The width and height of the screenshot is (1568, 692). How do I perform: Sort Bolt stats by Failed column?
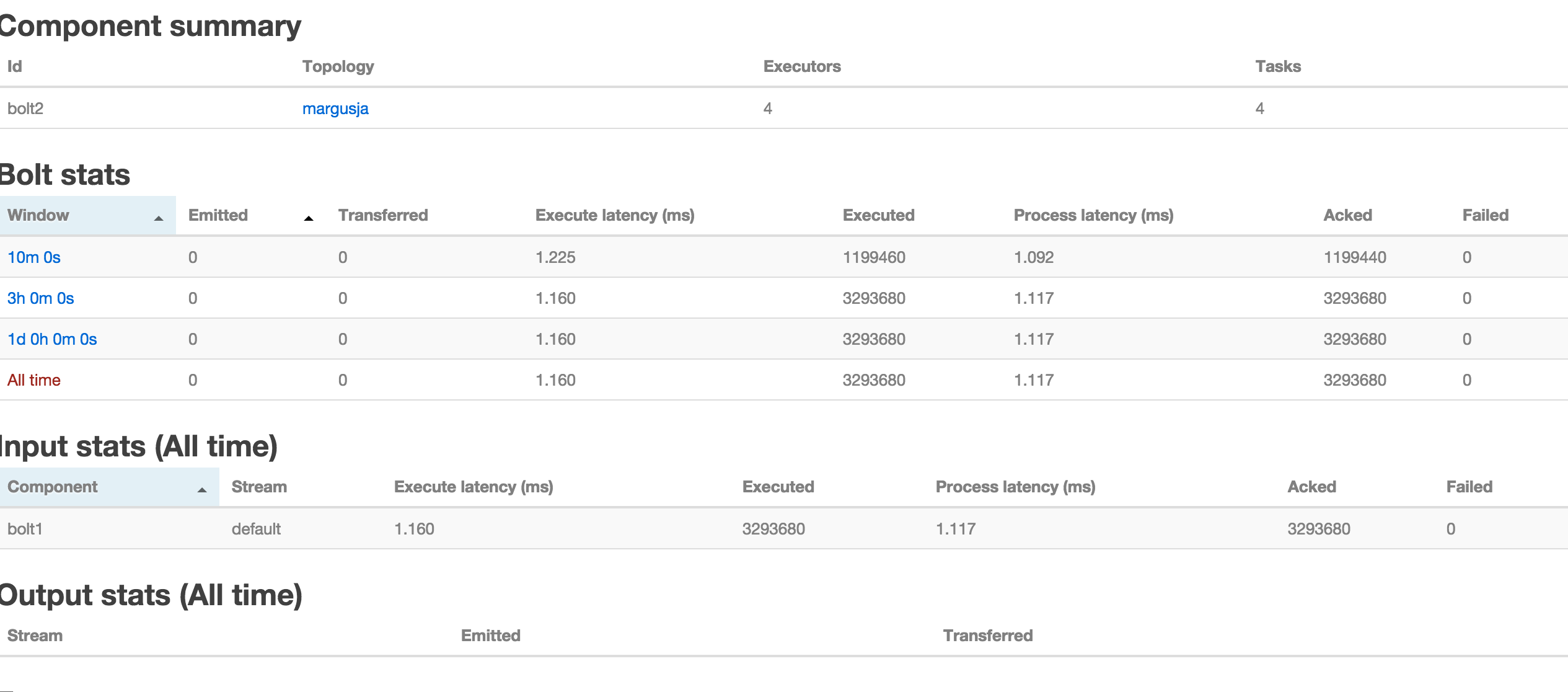(1485, 215)
